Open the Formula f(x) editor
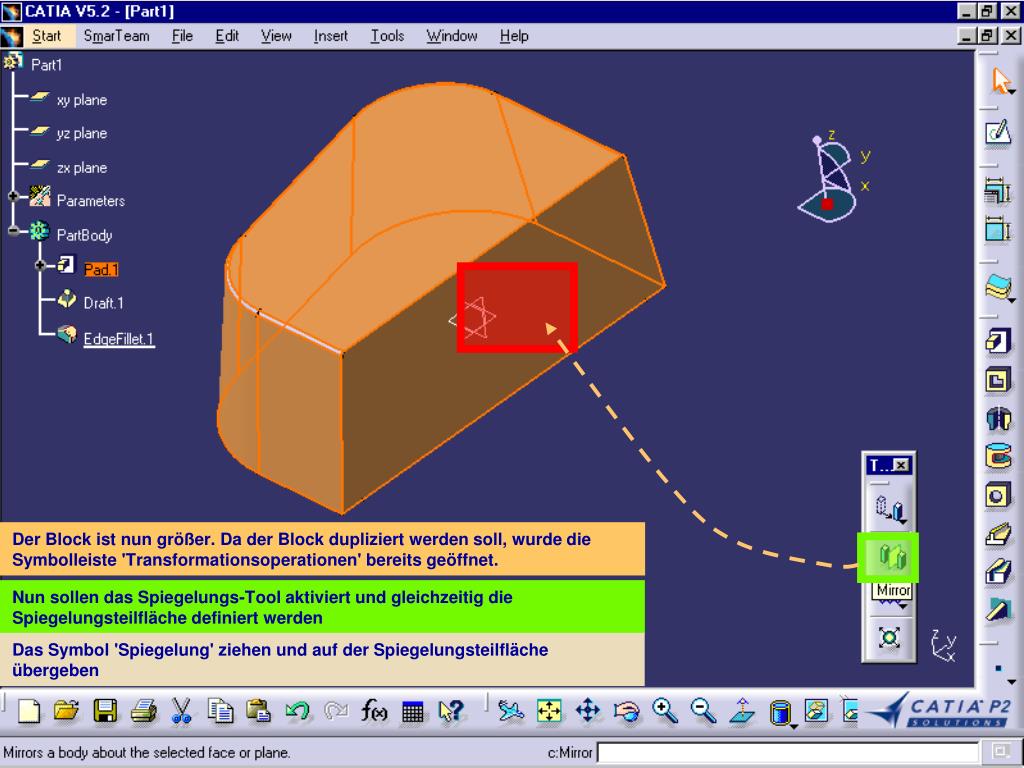 pos(374,711)
